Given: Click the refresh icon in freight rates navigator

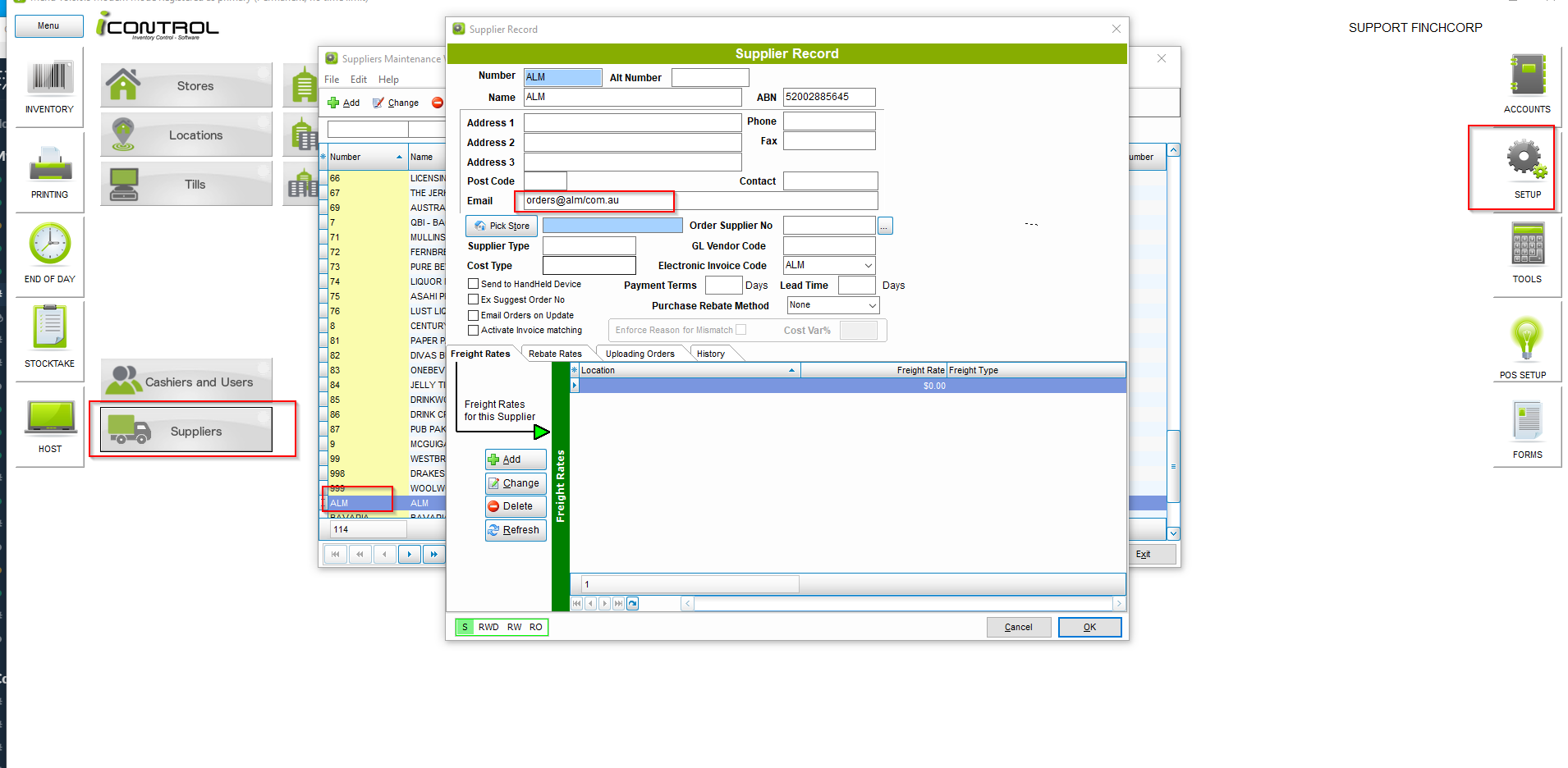Looking at the screenshot, I should (632, 604).
